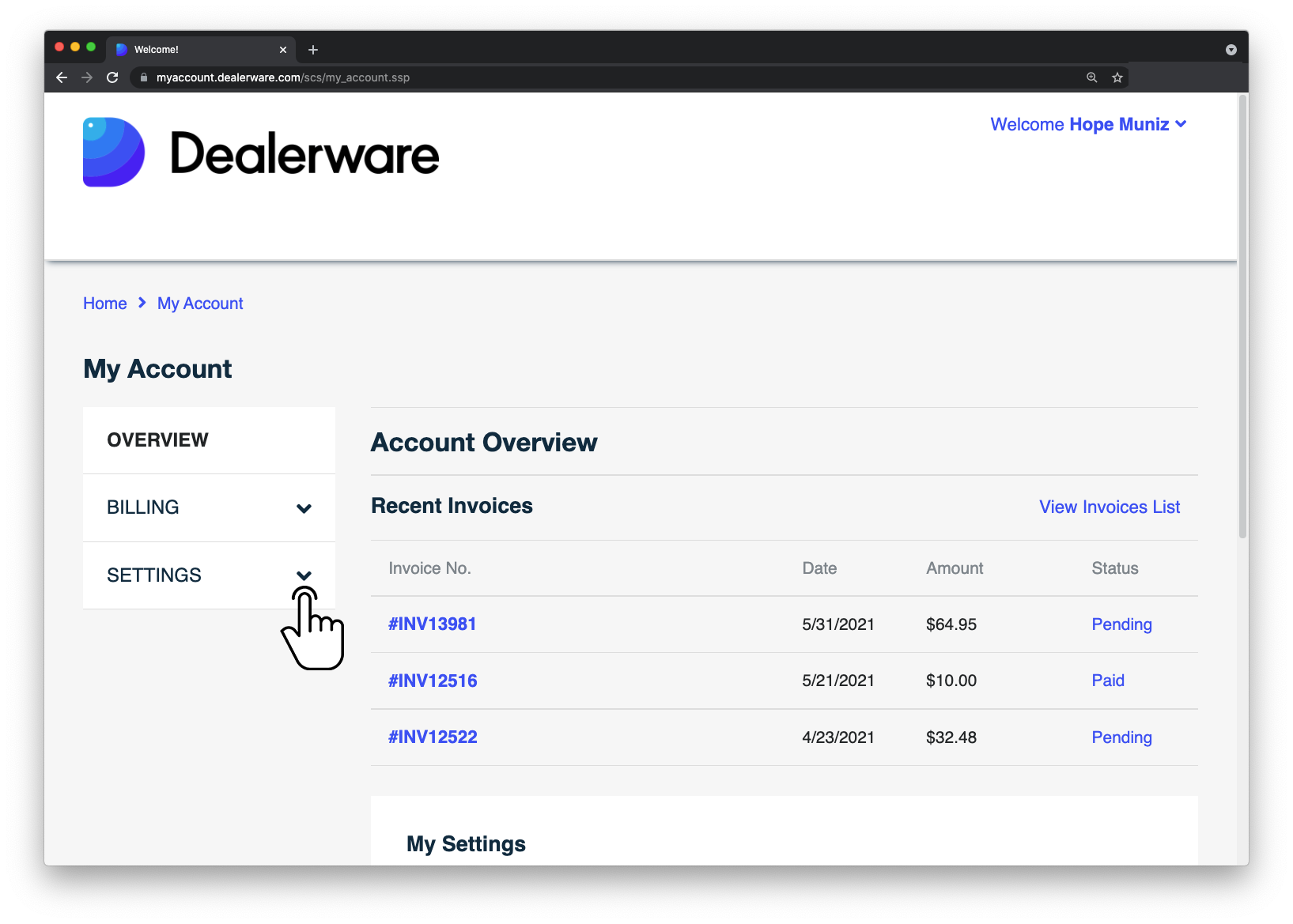Click Pending status for #INV13981
This screenshot has height=924, width=1293.
pos(1121,624)
